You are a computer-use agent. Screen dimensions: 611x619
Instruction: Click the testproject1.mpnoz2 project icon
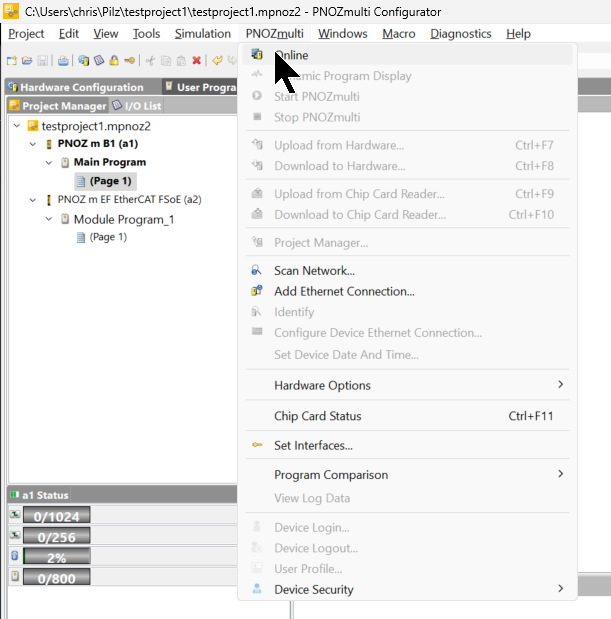click(33, 126)
